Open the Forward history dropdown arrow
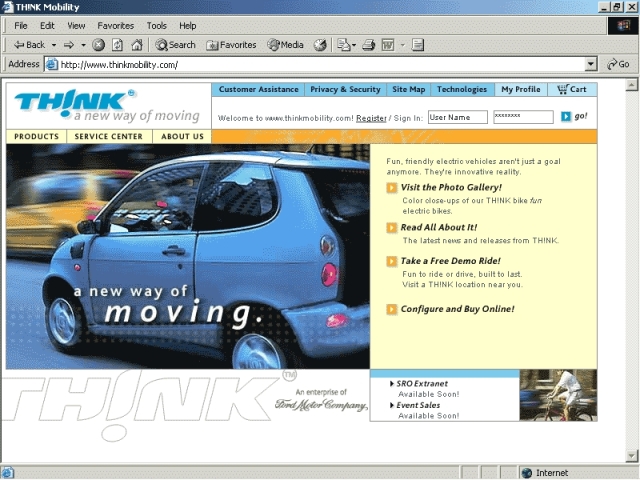 pyautogui.click(x=83, y=45)
